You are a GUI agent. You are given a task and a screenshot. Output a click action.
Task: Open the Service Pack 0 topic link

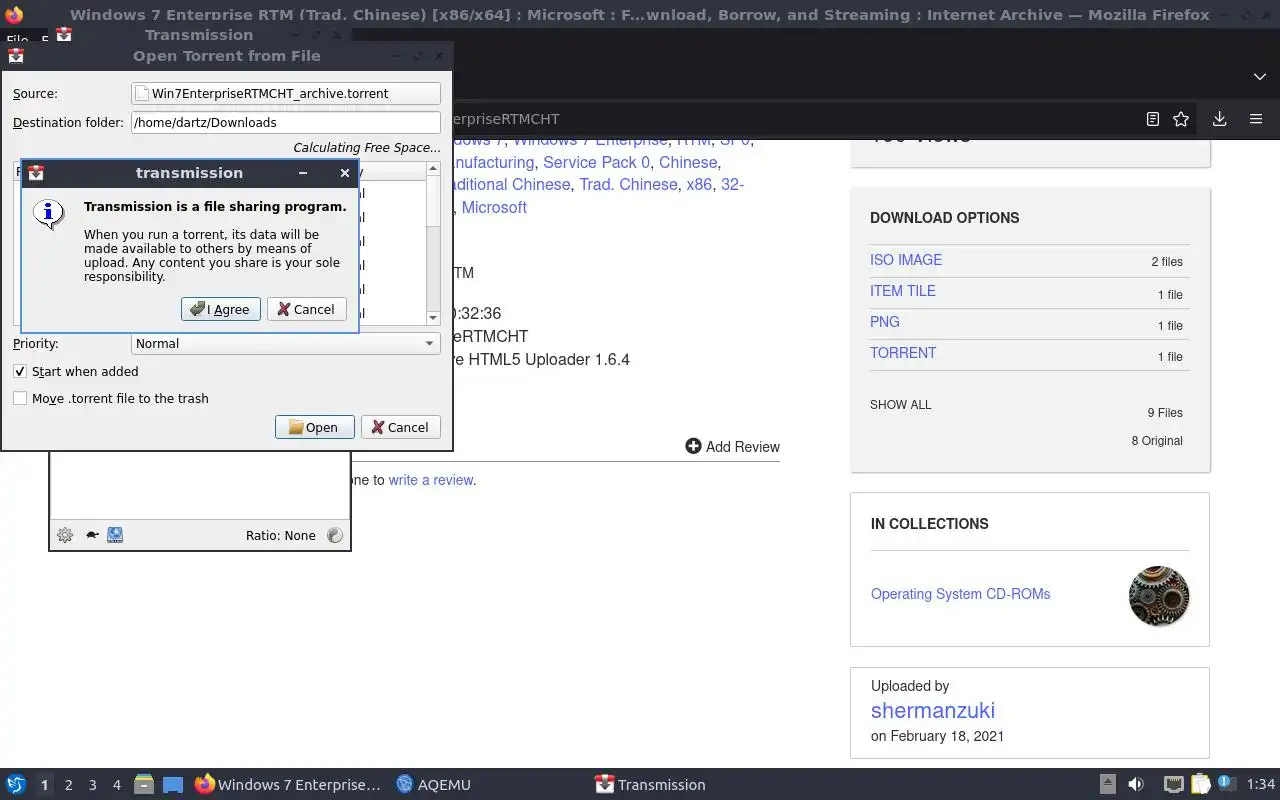(x=596, y=162)
